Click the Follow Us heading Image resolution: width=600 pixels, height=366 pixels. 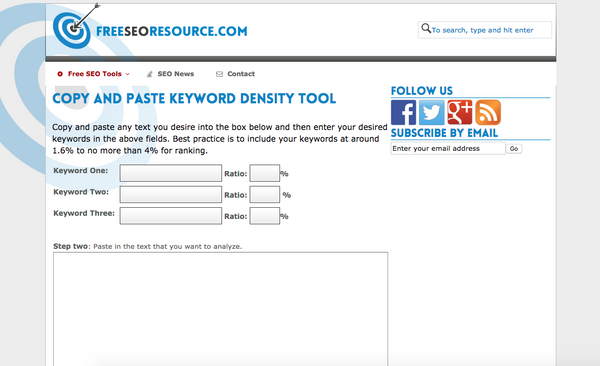[x=422, y=91]
